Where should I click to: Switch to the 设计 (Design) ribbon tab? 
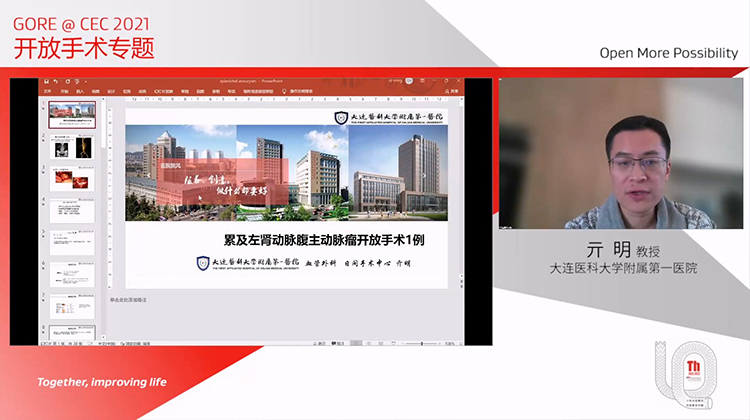point(111,91)
